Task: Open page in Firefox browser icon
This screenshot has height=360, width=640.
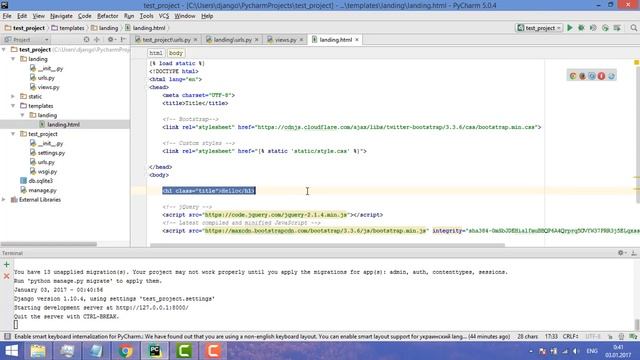Action: [582, 76]
